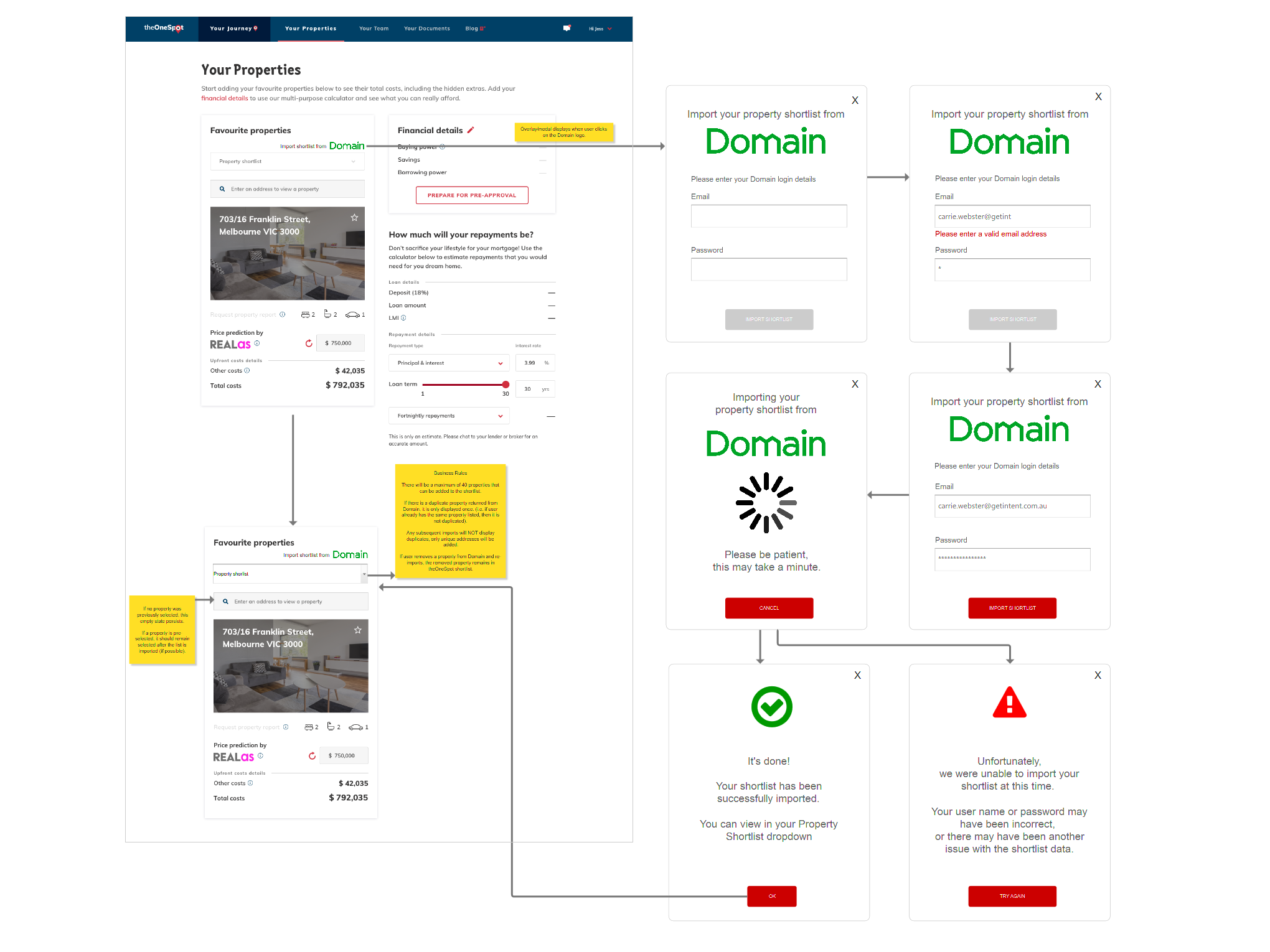
Task: Click disabled Import Shortlist in empty login modal
Action: tap(769, 319)
